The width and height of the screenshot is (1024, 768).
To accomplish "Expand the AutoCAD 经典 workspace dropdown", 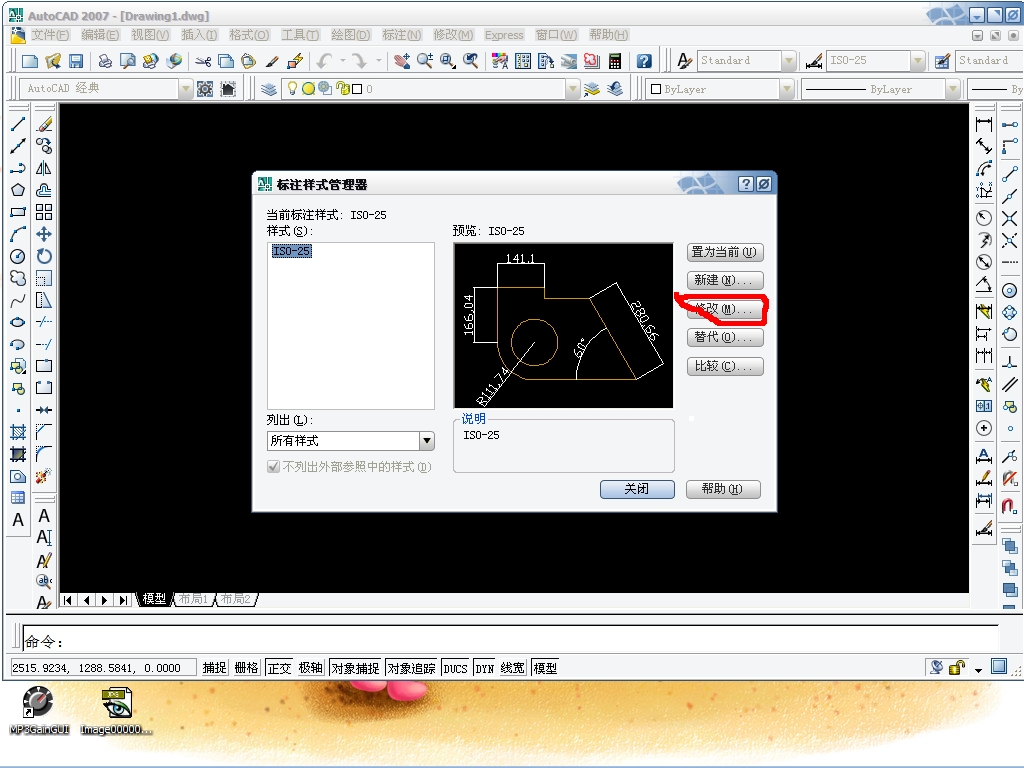I will coord(185,89).
